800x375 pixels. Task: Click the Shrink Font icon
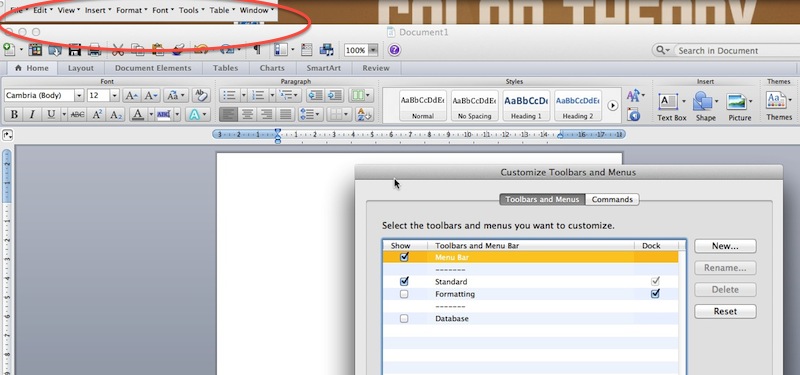point(151,95)
